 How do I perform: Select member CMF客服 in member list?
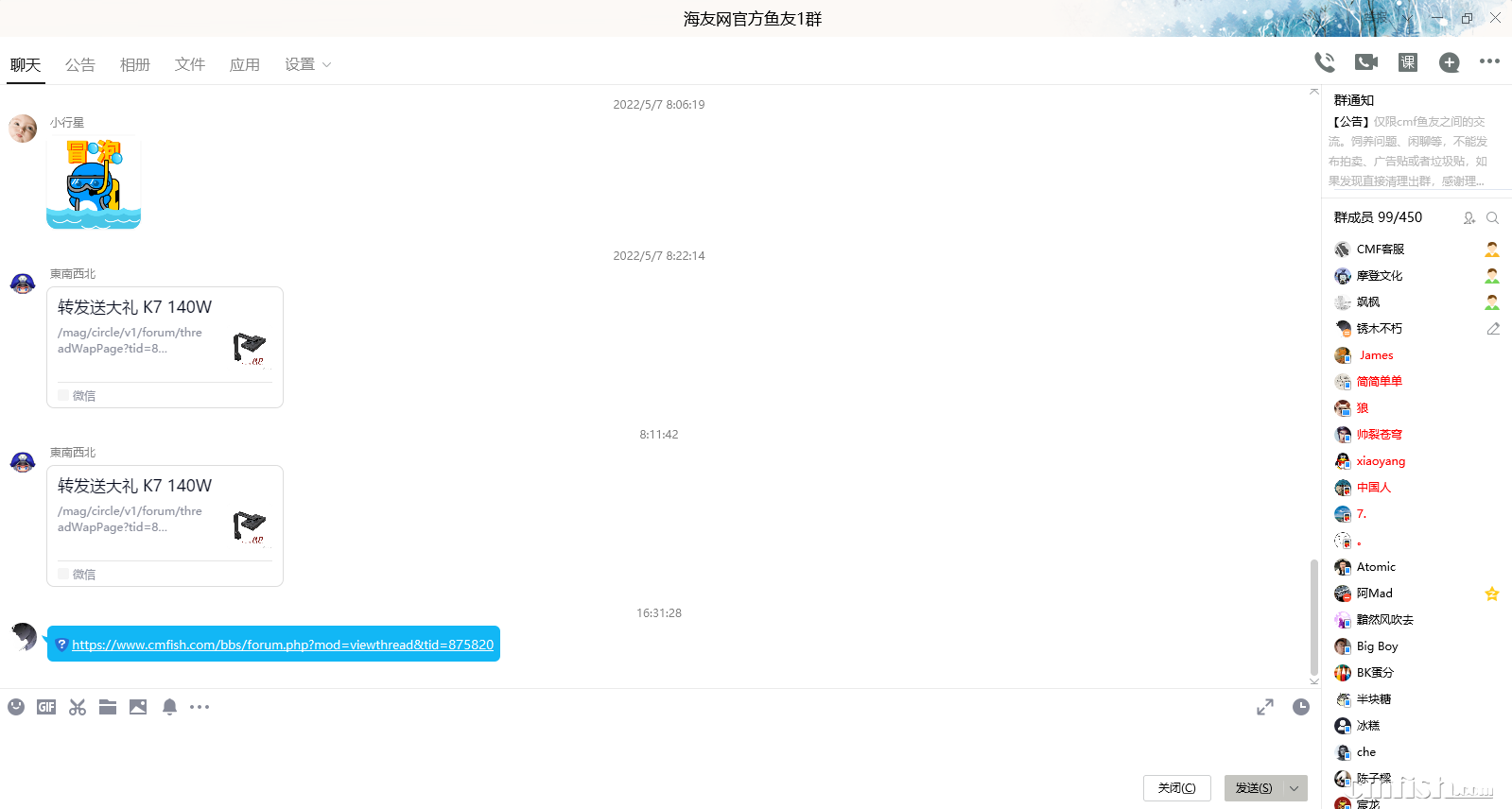pyautogui.click(x=1381, y=250)
